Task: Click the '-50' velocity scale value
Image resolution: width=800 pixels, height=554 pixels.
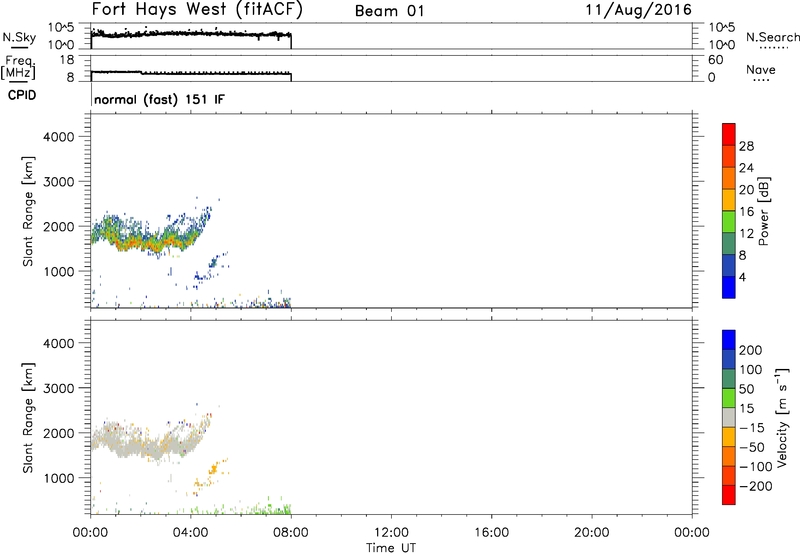Action: (752, 447)
